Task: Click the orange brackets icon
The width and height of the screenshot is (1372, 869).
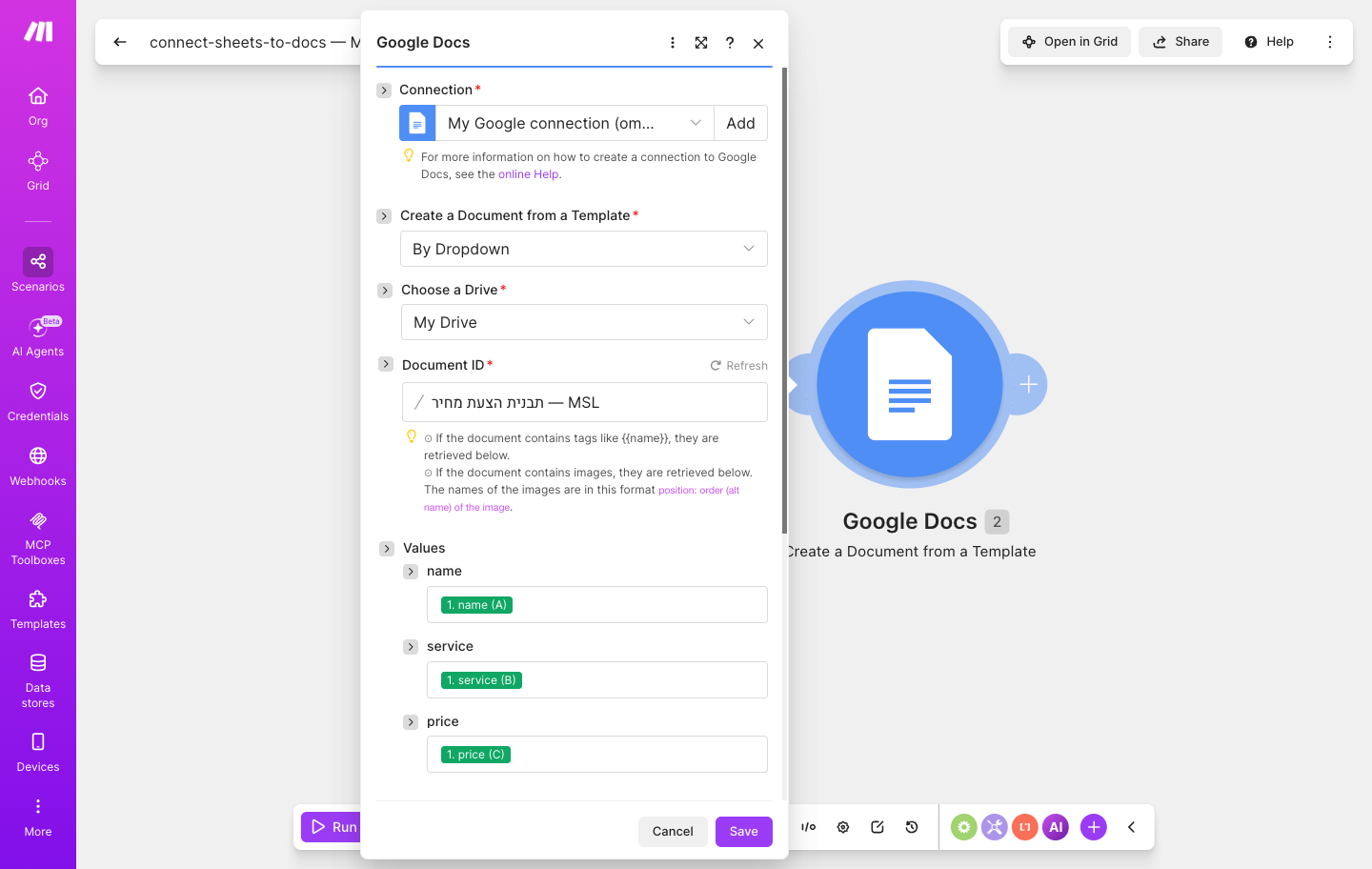Action: pyautogui.click(x=1025, y=827)
